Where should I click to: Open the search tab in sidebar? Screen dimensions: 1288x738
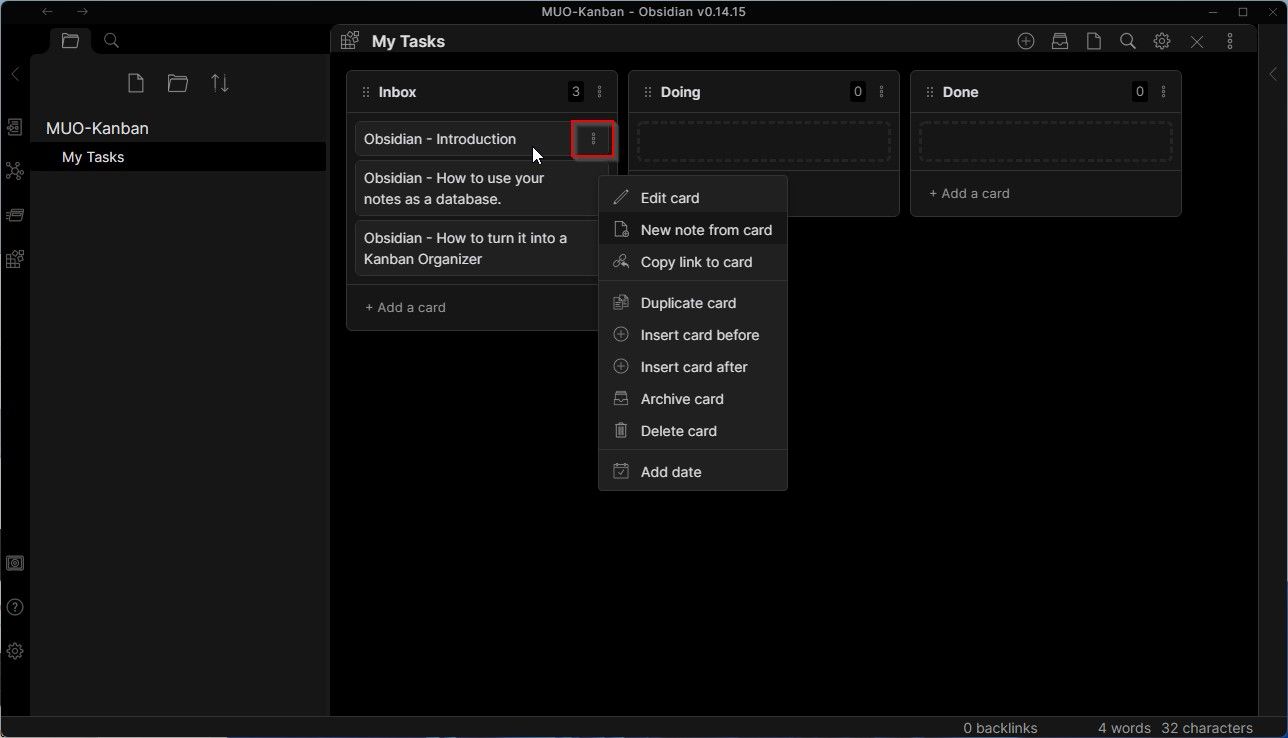coord(112,41)
